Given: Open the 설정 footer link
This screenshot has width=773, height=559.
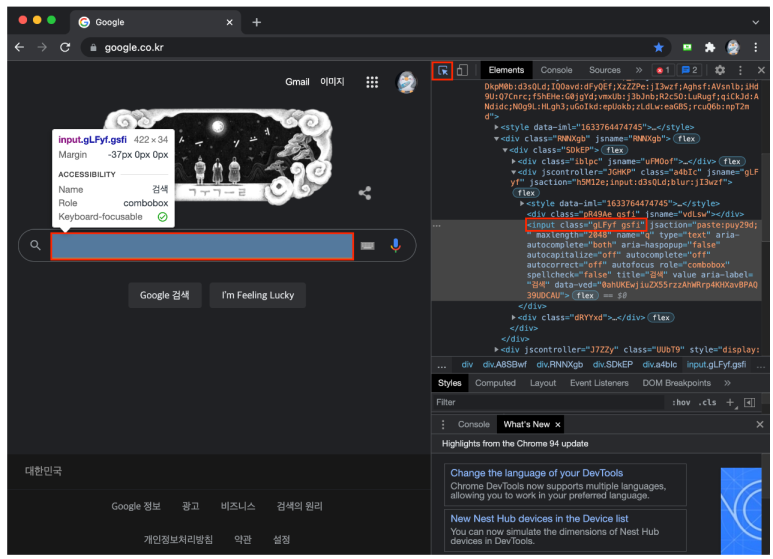Looking at the screenshot, I should coord(281,540).
